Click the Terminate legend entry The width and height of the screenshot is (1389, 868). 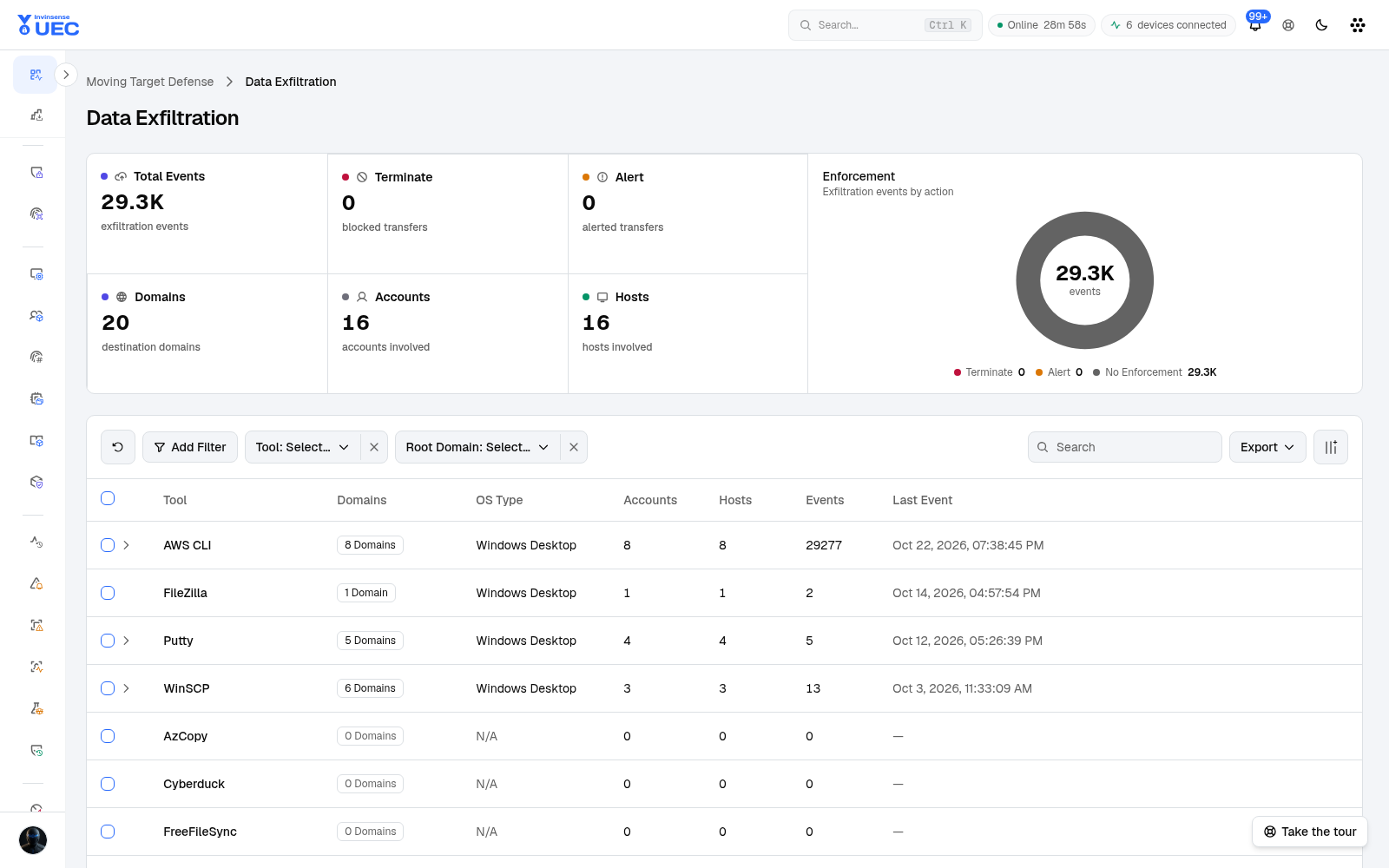tap(990, 372)
